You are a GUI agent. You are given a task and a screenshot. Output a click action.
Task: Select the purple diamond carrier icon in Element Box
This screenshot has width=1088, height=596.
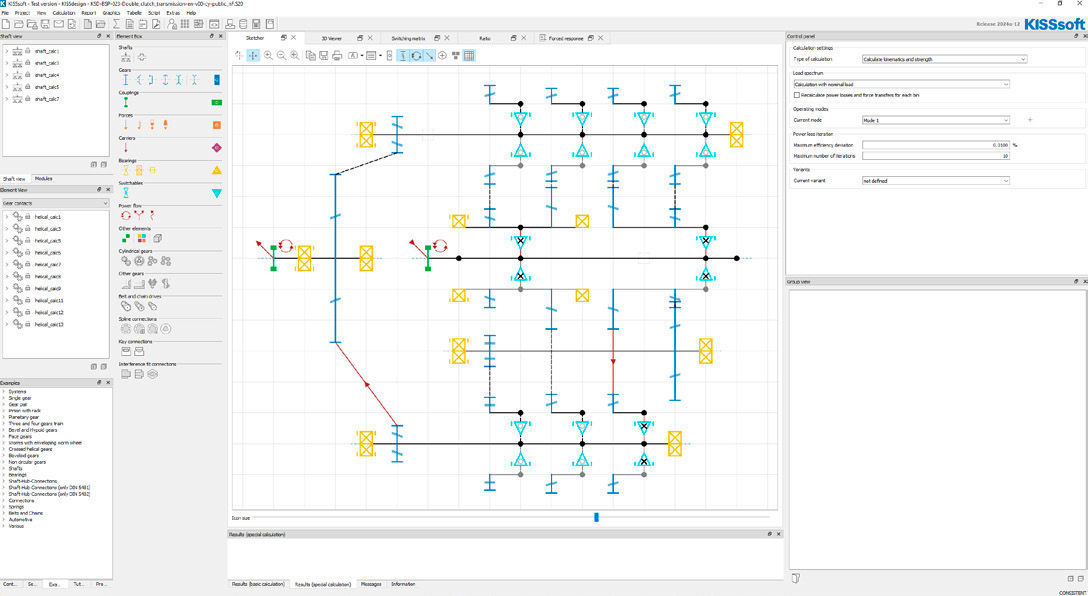click(216, 148)
